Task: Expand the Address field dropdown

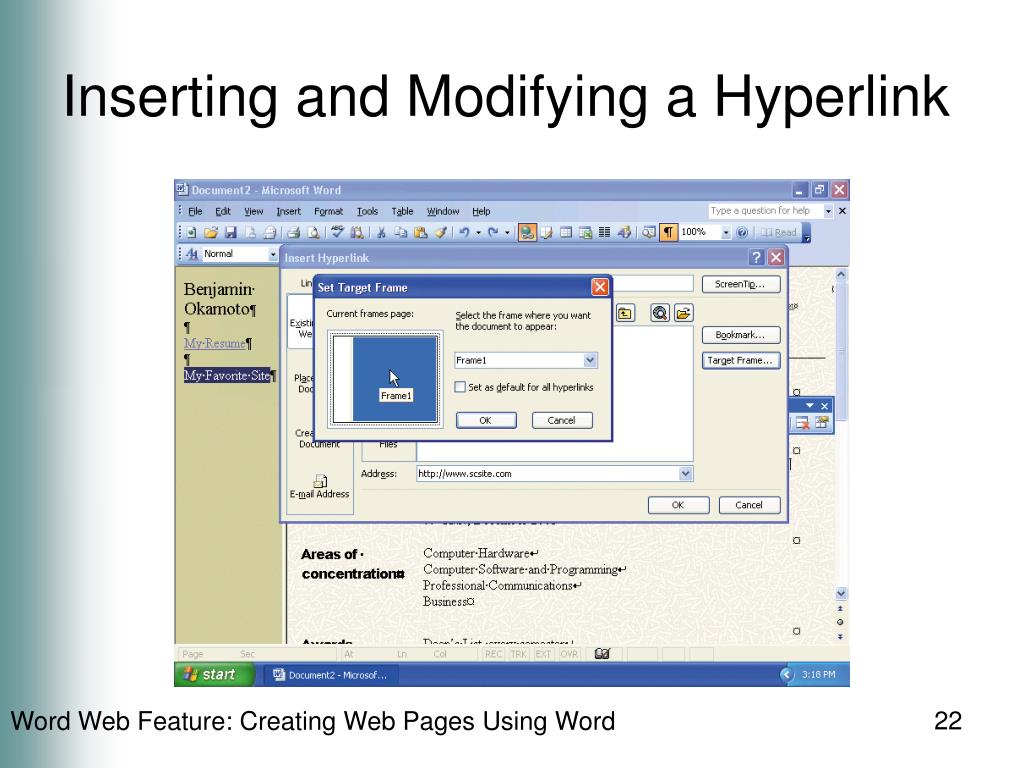Action: 685,473
